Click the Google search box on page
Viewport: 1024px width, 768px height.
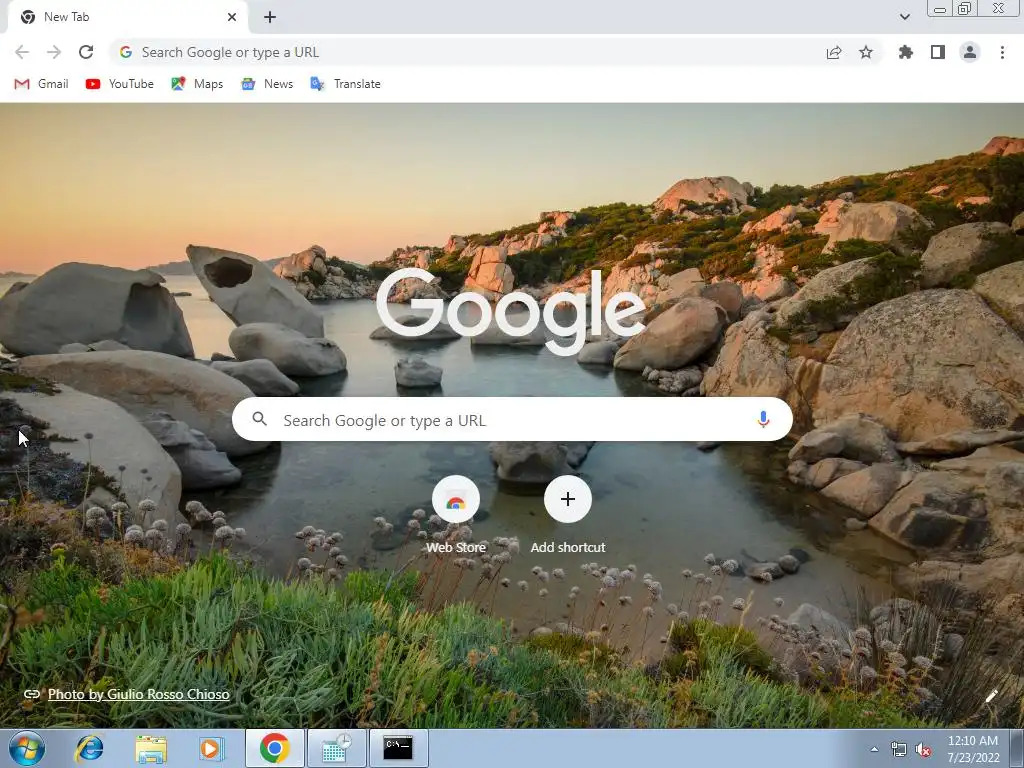tap(512, 419)
